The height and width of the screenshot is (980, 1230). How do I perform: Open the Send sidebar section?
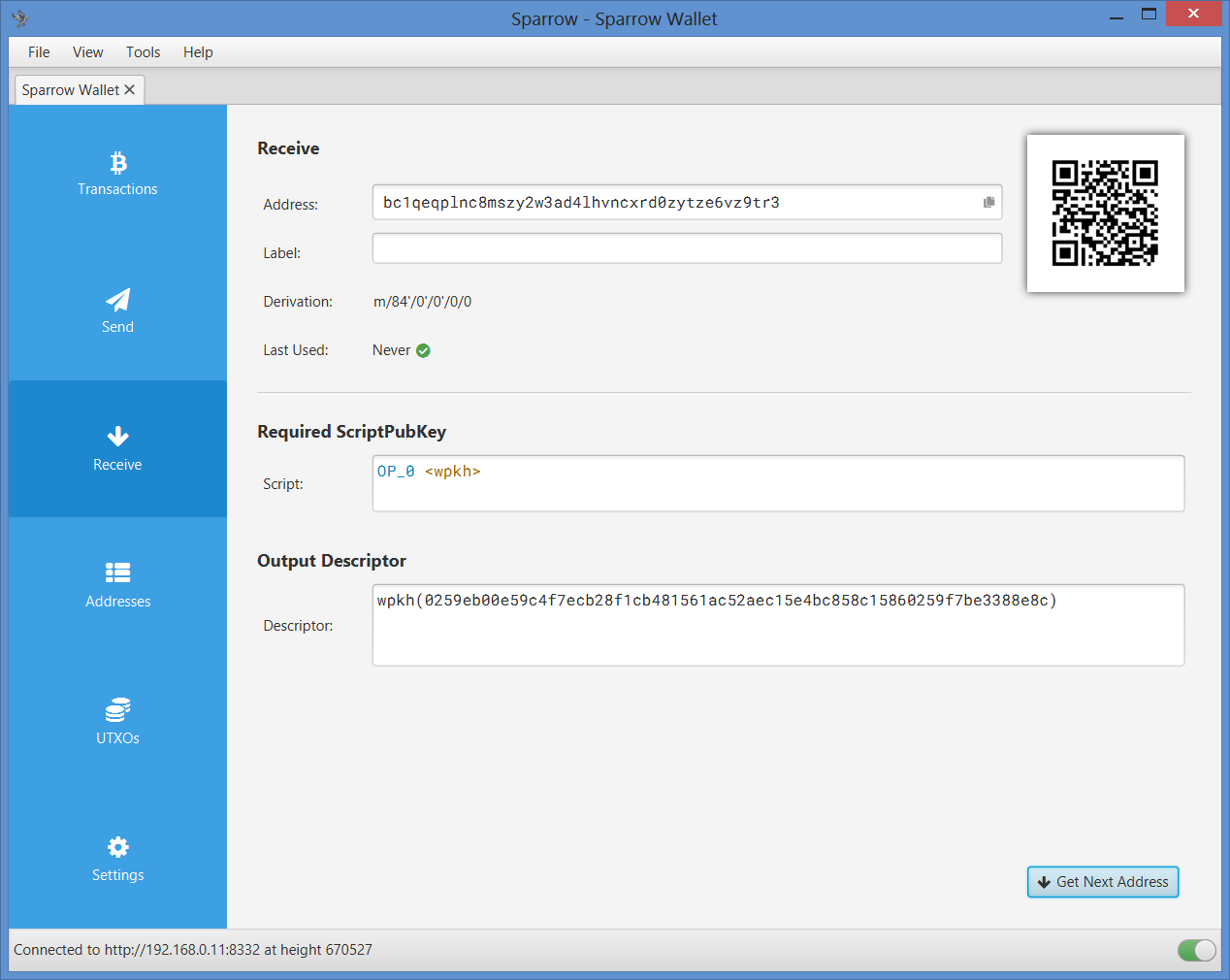pos(117,311)
